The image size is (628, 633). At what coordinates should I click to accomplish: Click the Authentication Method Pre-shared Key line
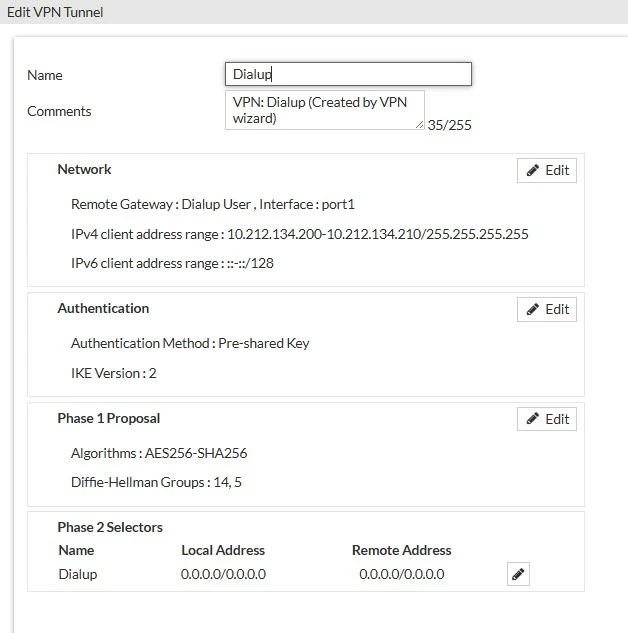pyautogui.click(x=190, y=343)
